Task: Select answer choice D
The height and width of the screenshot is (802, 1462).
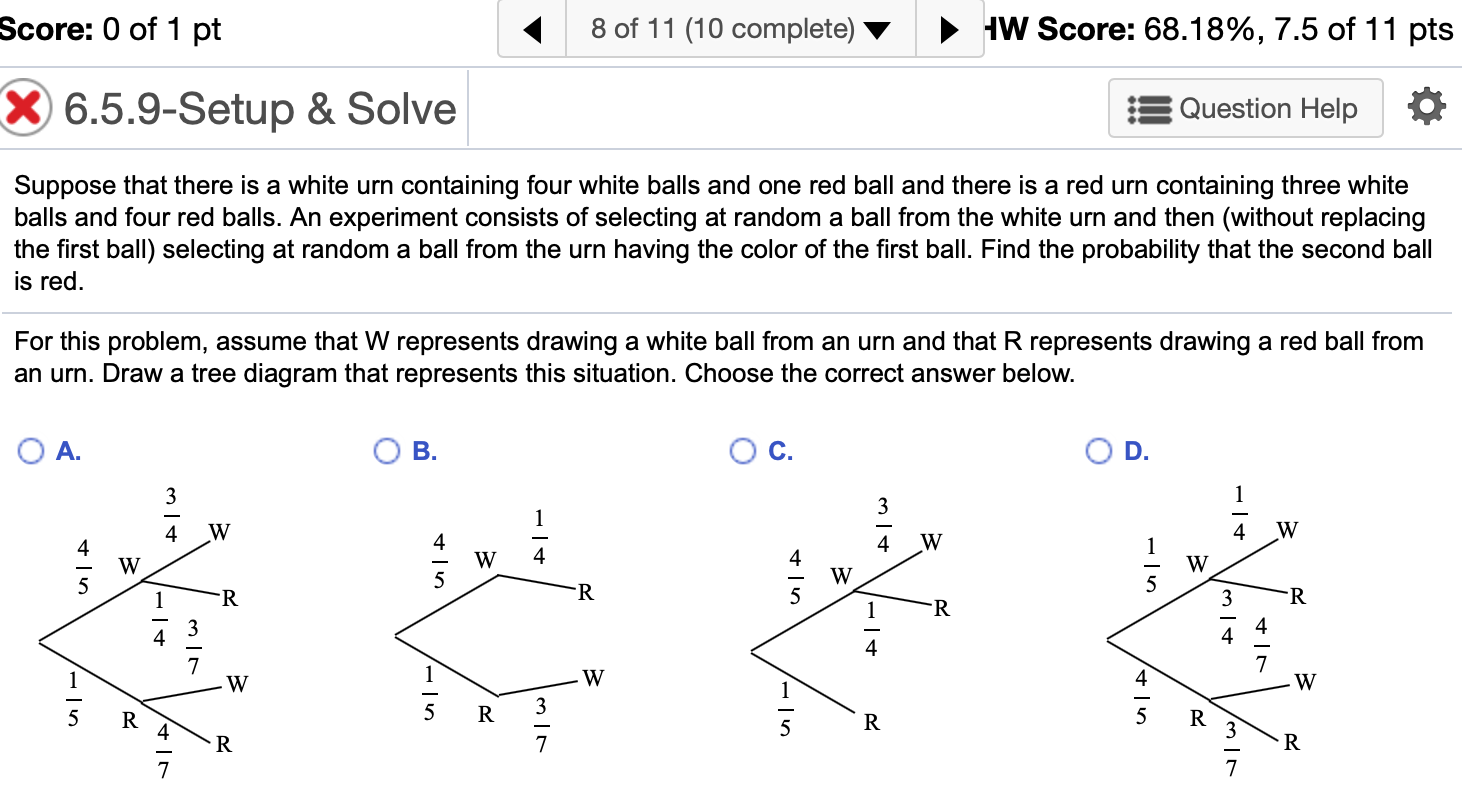Action: click(1099, 451)
